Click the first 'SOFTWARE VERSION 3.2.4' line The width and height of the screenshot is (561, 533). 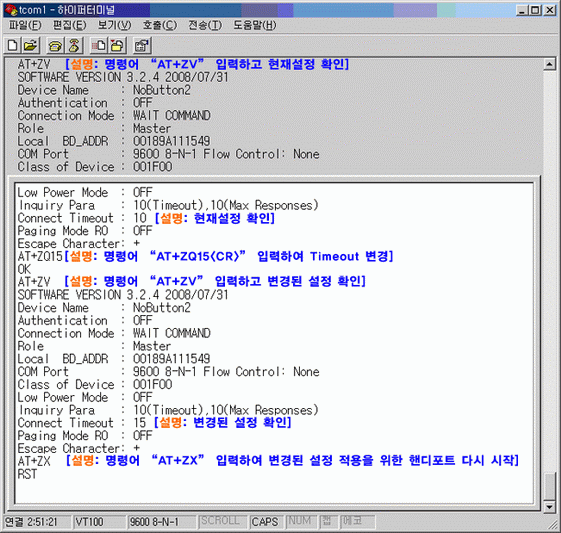coord(123,77)
